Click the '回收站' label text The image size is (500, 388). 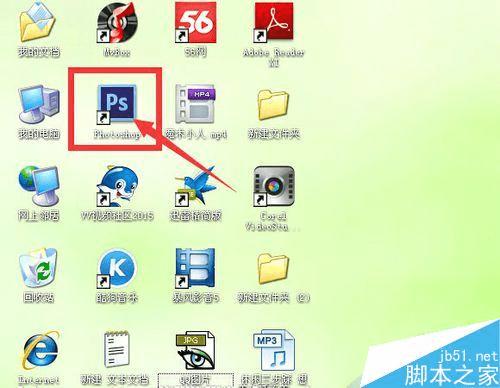(x=39, y=298)
